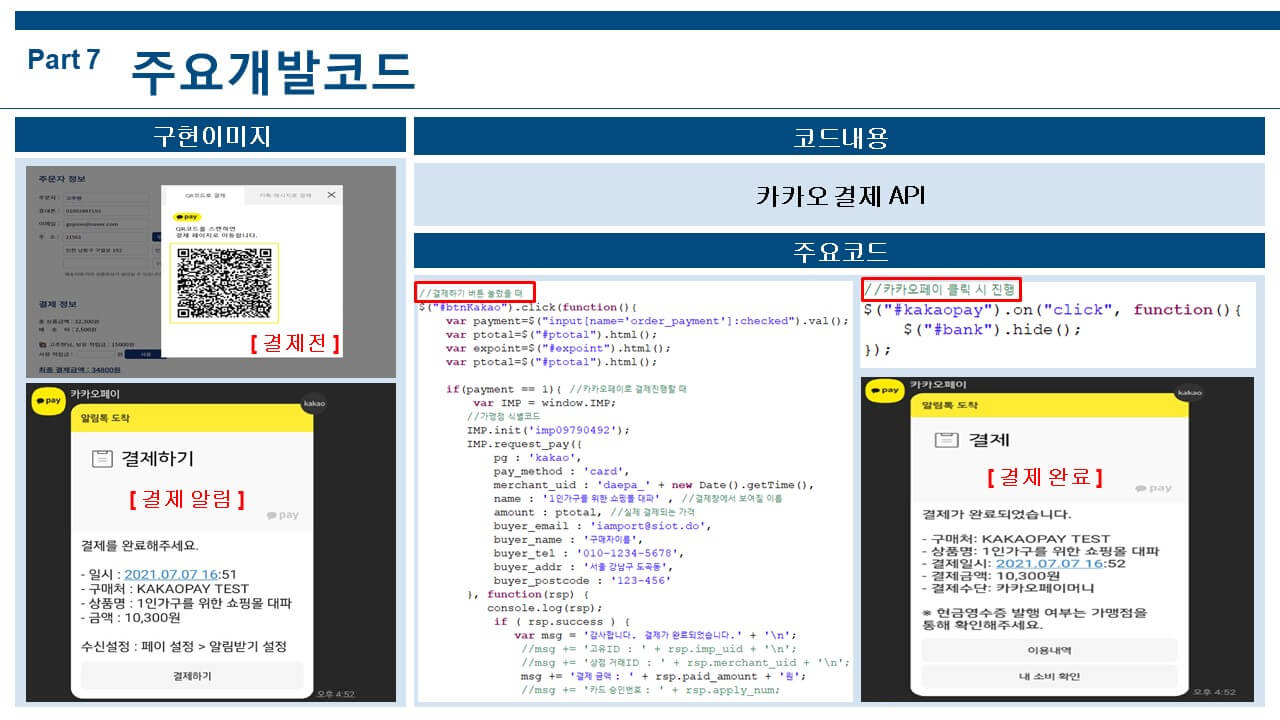Click the text 결제가 완료되었습니다.

pos(995,514)
